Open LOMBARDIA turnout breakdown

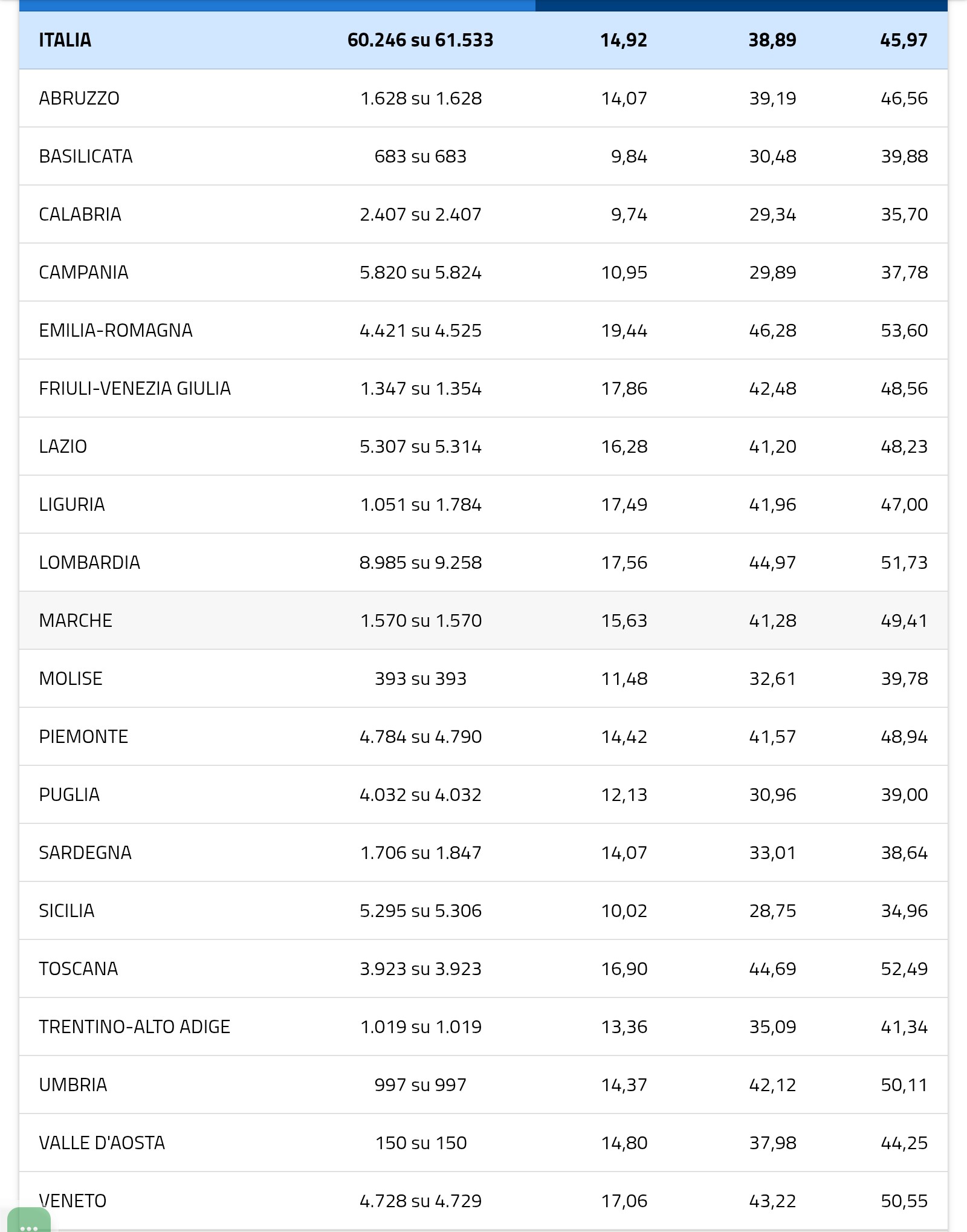click(89, 562)
